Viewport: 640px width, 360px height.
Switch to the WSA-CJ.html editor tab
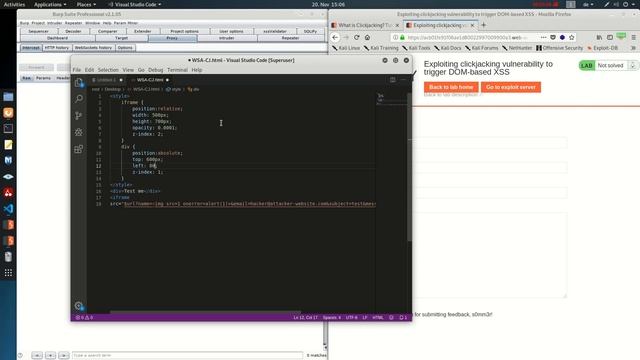(x=150, y=80)
